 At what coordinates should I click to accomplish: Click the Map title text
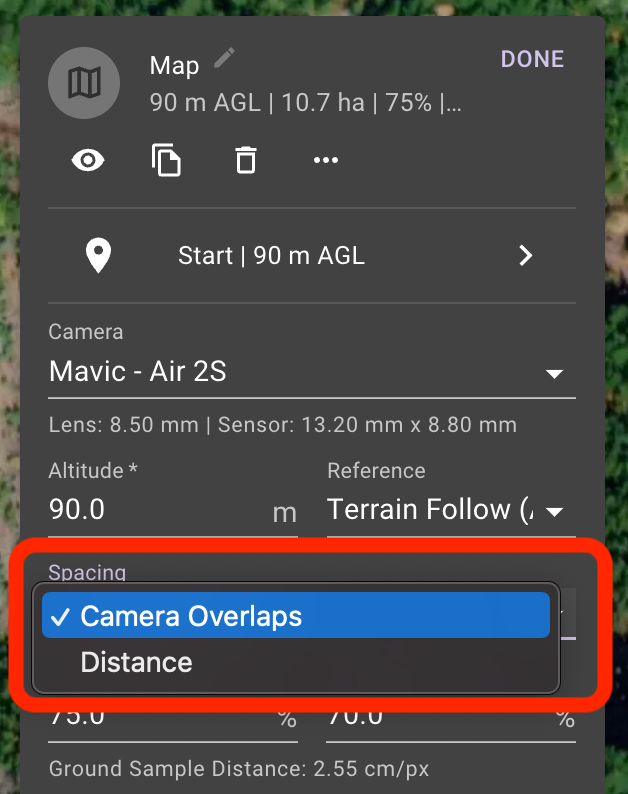tap(174, 66)
